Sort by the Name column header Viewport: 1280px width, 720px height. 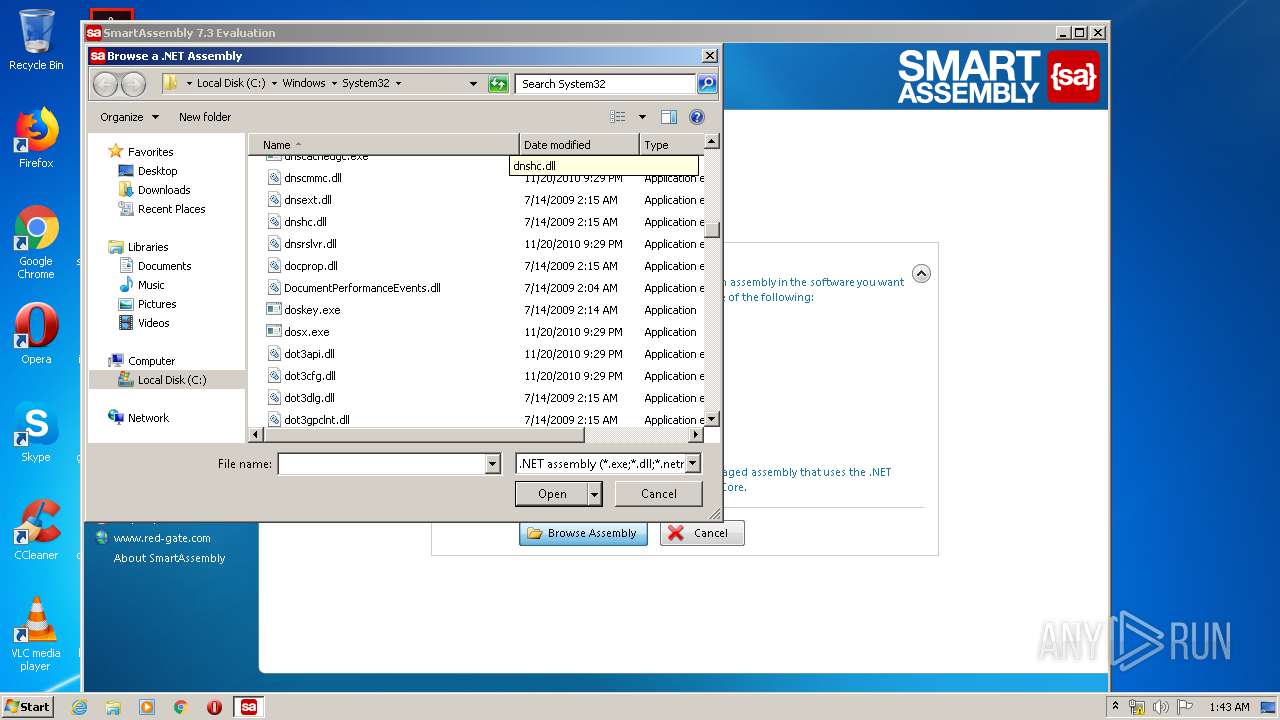click(384, 145)
